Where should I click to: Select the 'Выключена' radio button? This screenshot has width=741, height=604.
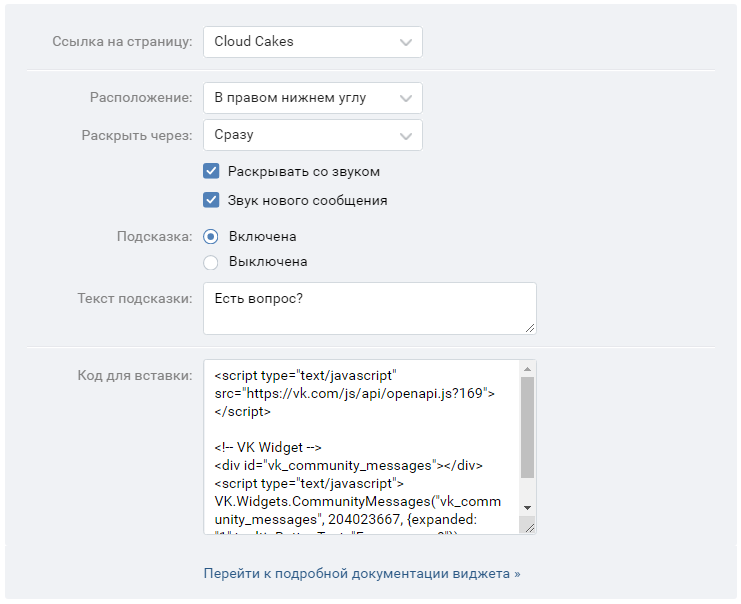click(x=211, y=262)
